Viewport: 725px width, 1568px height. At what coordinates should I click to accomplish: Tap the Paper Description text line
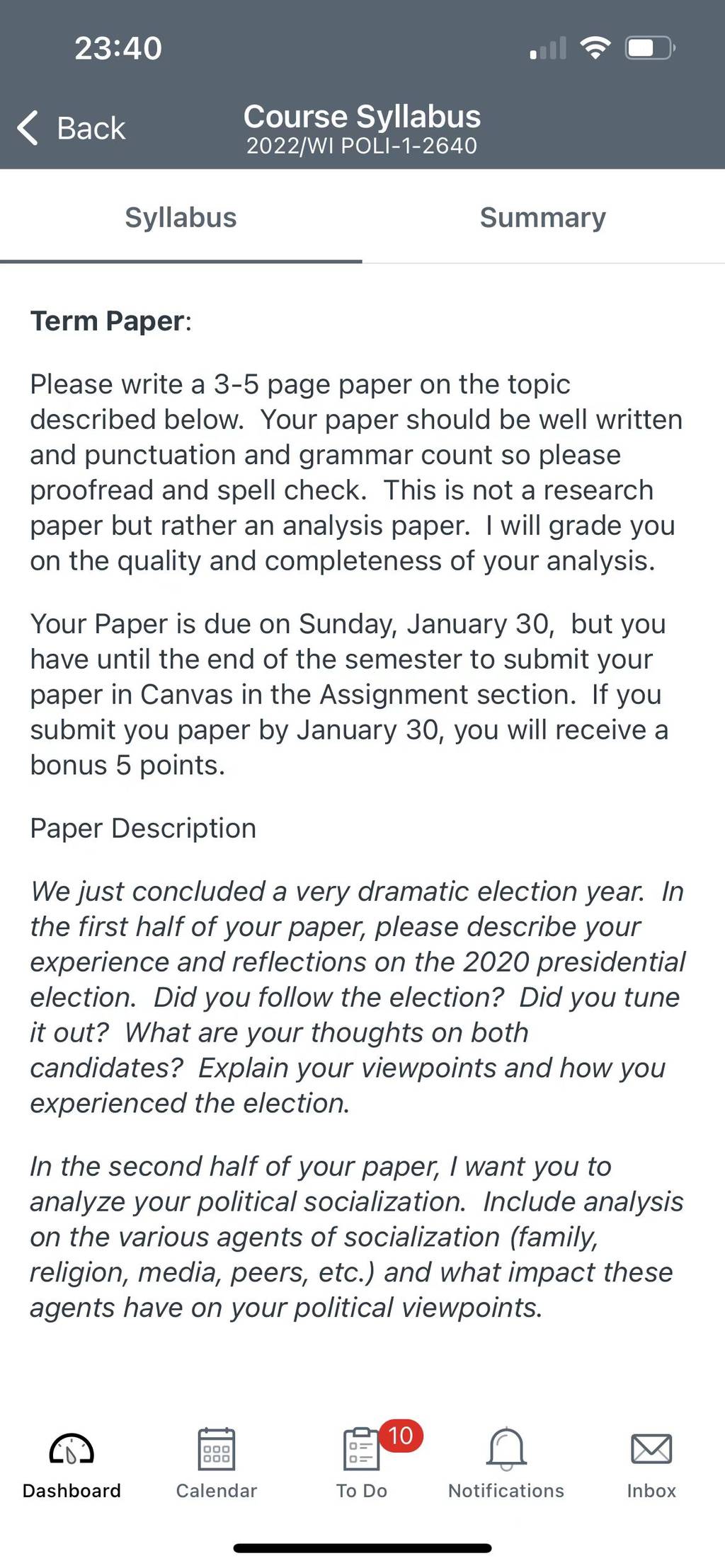(x=143, y=829)
